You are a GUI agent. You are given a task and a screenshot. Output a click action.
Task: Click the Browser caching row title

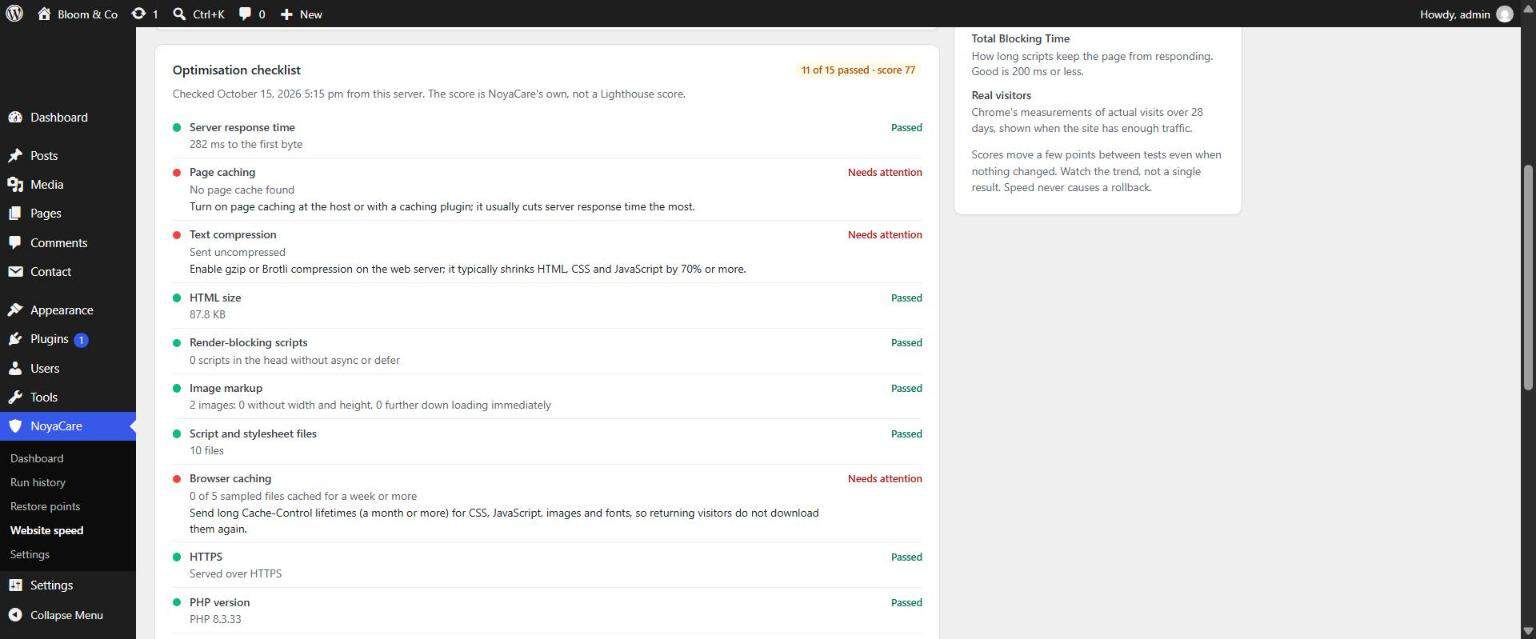point(230,478)
